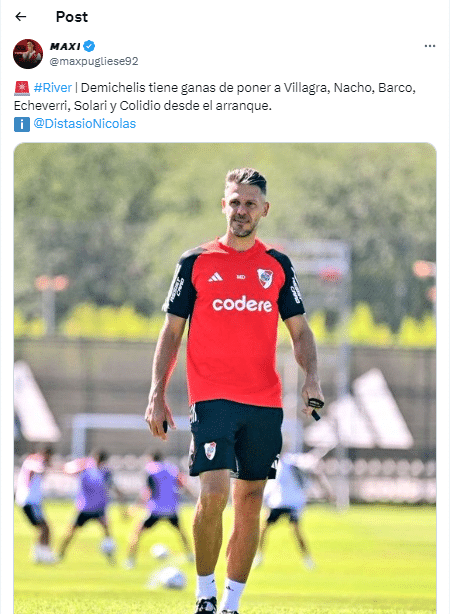Go back using the left arrow icon
The height and width of the screenshot is (614, 450).
point(20,16)
